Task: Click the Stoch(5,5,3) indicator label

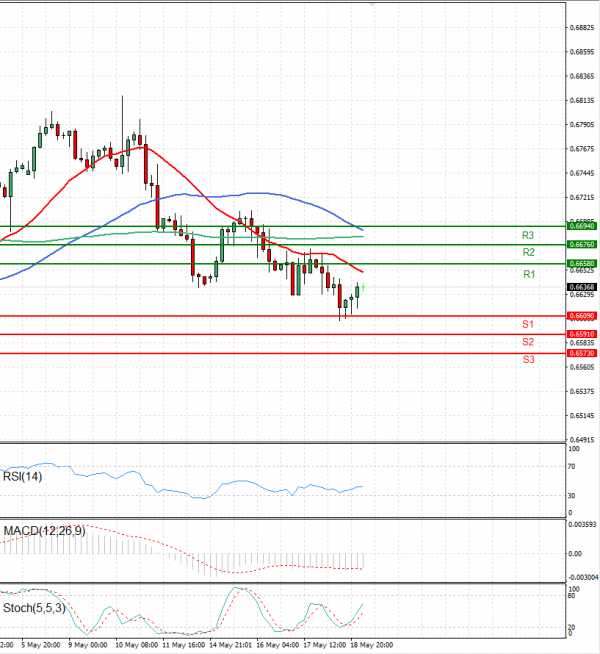Action: [x=34, y=608]
